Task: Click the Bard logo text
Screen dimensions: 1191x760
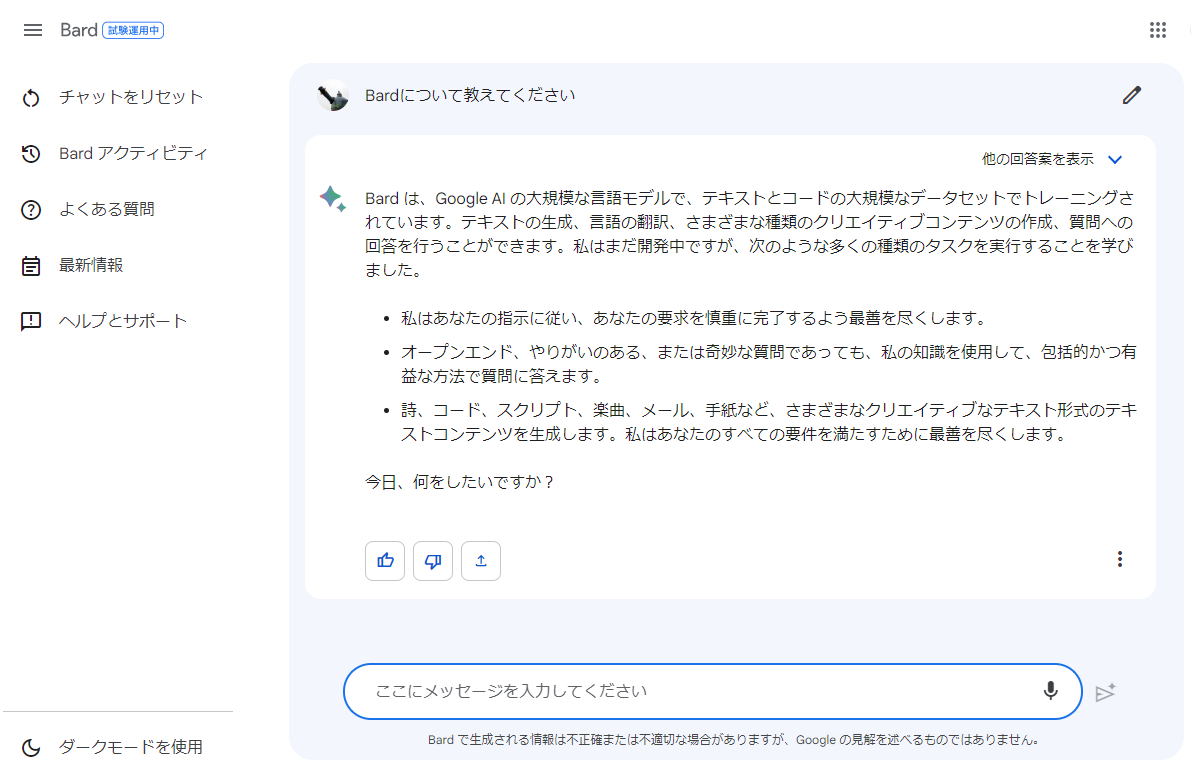Action: 79,30
